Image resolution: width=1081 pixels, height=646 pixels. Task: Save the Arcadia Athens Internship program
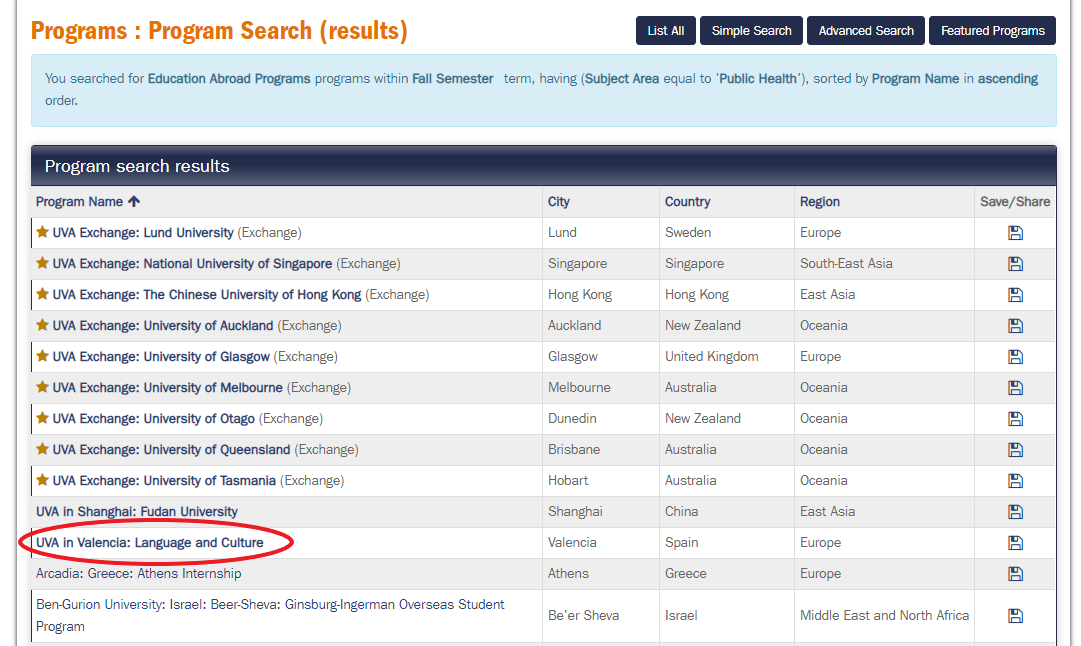(1015, 574)
